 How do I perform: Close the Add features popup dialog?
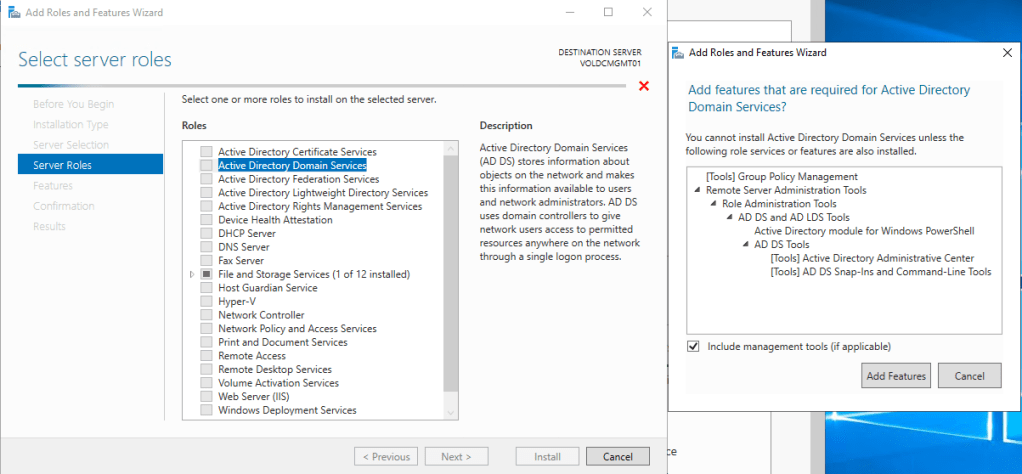pyautogui.click(x=1005, y=53)
